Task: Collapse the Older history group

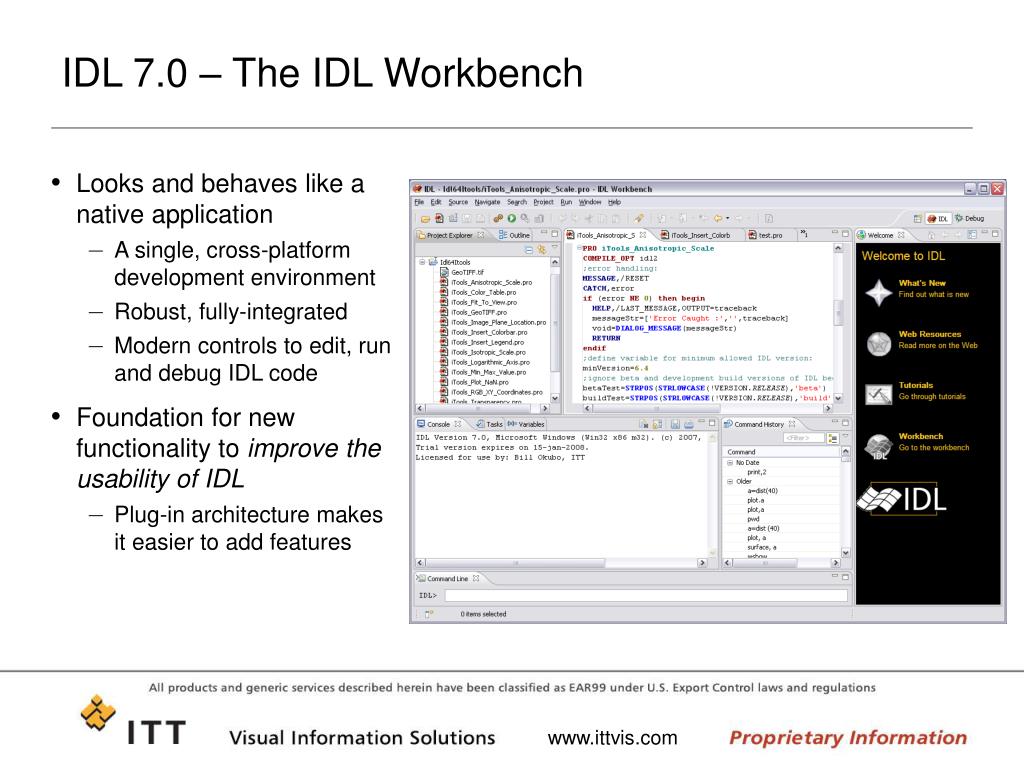Action: 730,481
